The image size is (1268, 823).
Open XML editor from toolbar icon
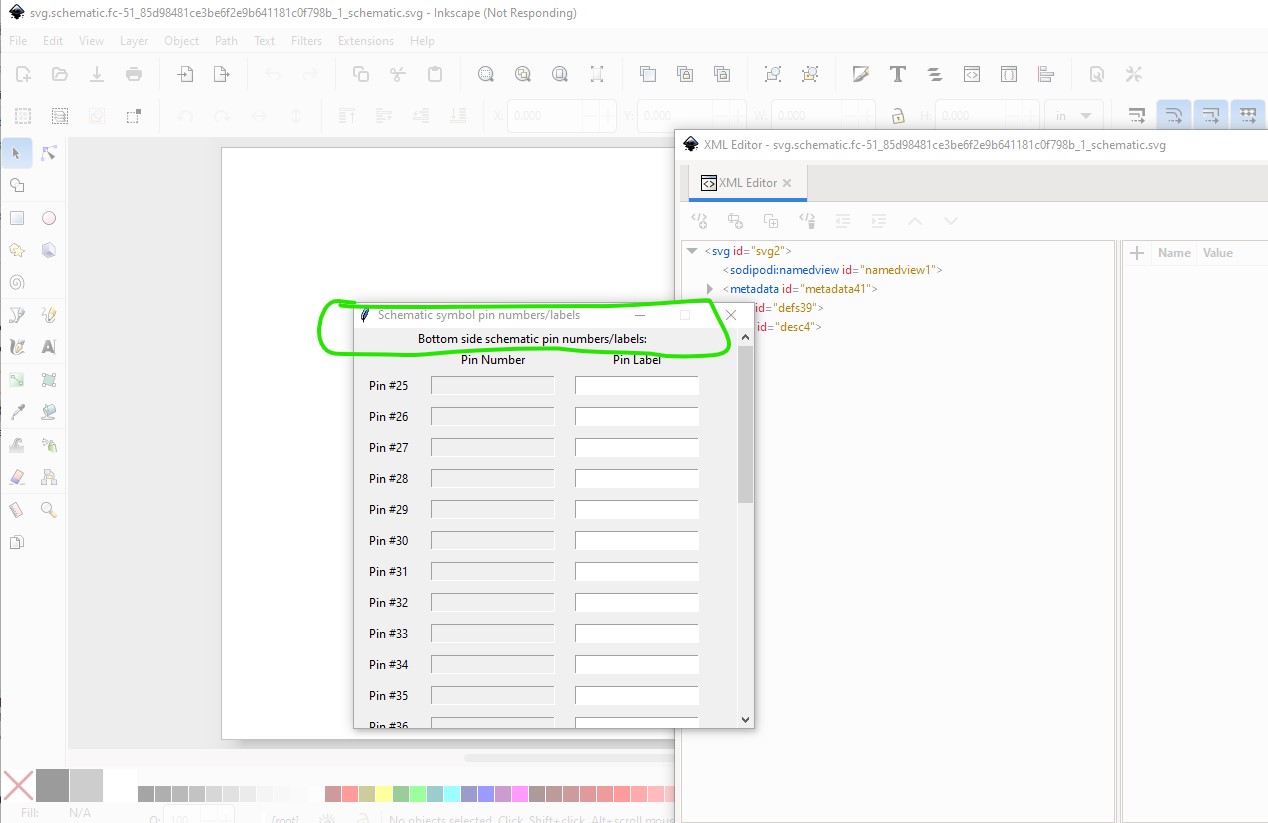click(x=972, y=74)
